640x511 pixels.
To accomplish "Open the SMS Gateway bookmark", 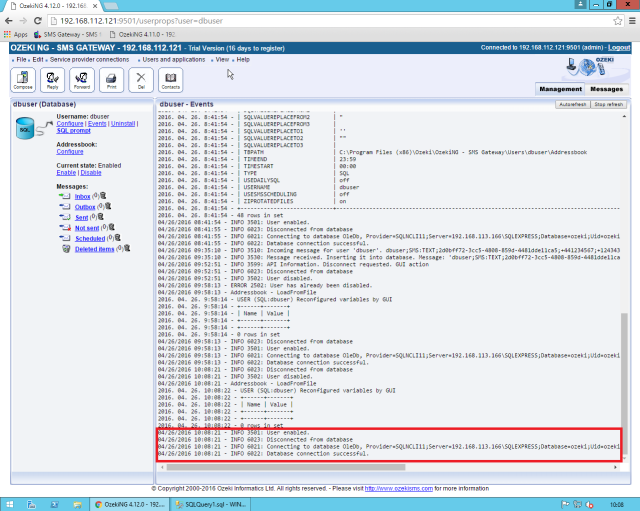I will pos(67,35).
